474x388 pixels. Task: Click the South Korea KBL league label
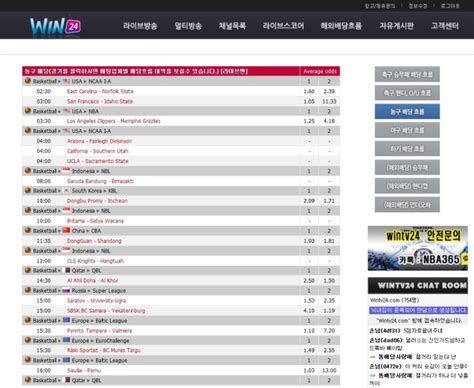pos(94,191)
